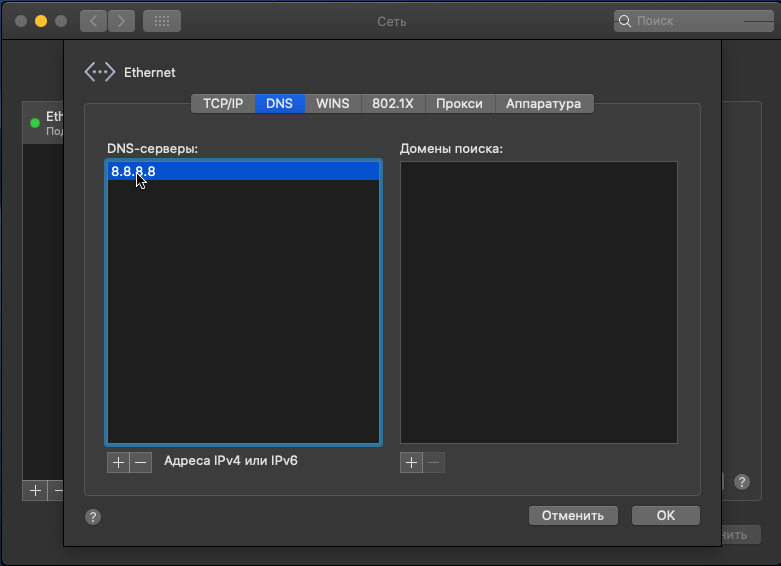This screenshot has width=781, height=566.
Task: Click the main window help button
Action: tap(741, 482)
